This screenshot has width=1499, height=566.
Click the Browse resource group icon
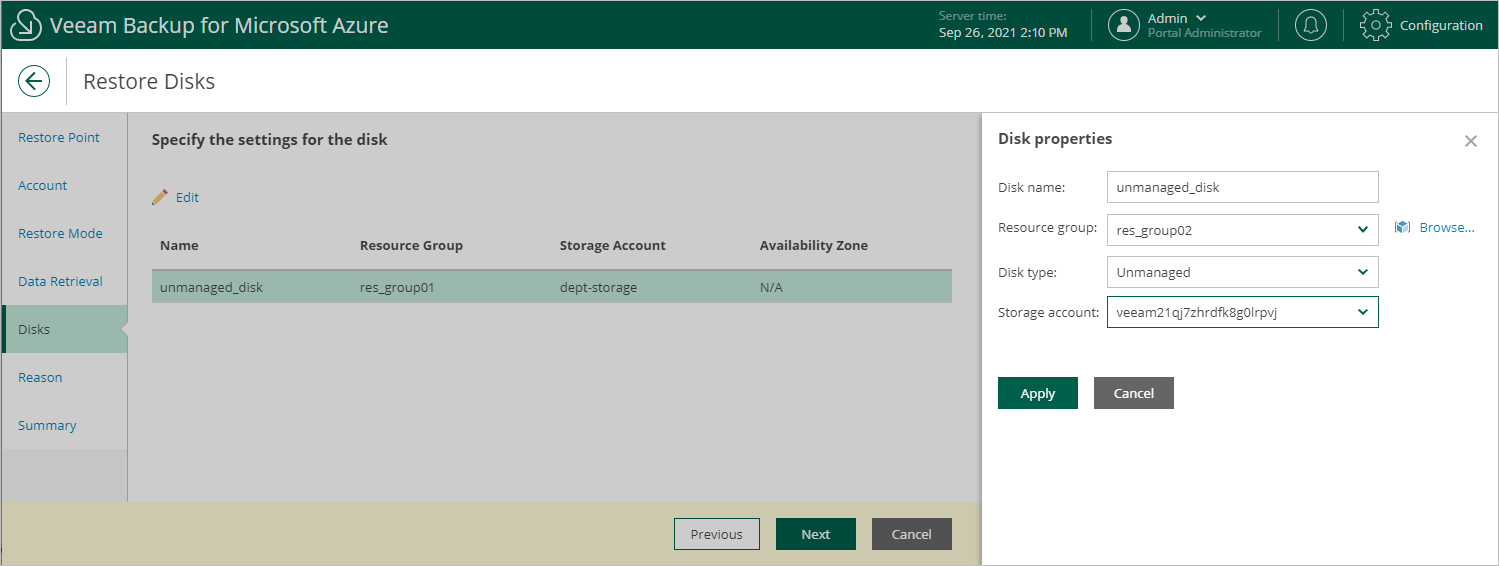pyautogui.click(x=1402, y=228)
